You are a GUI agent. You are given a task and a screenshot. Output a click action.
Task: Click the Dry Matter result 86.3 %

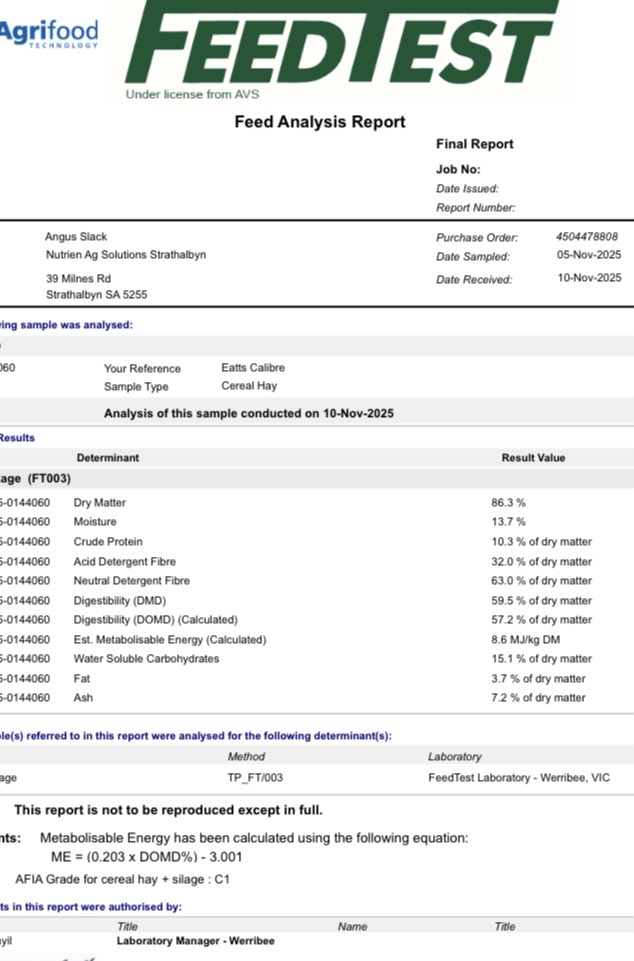pos(508,503)
